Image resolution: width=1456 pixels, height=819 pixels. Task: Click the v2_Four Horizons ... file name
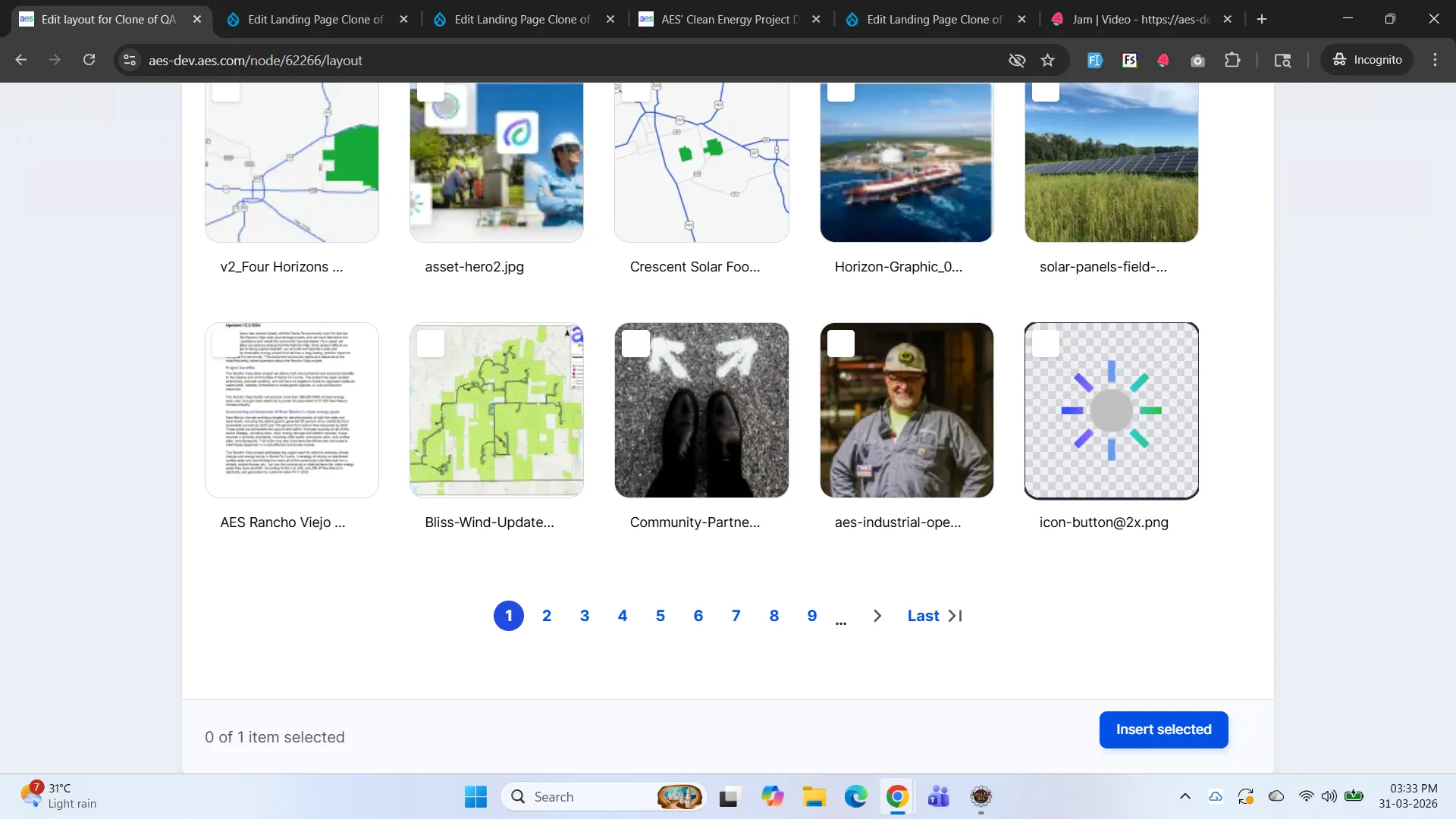pos(281,267)
